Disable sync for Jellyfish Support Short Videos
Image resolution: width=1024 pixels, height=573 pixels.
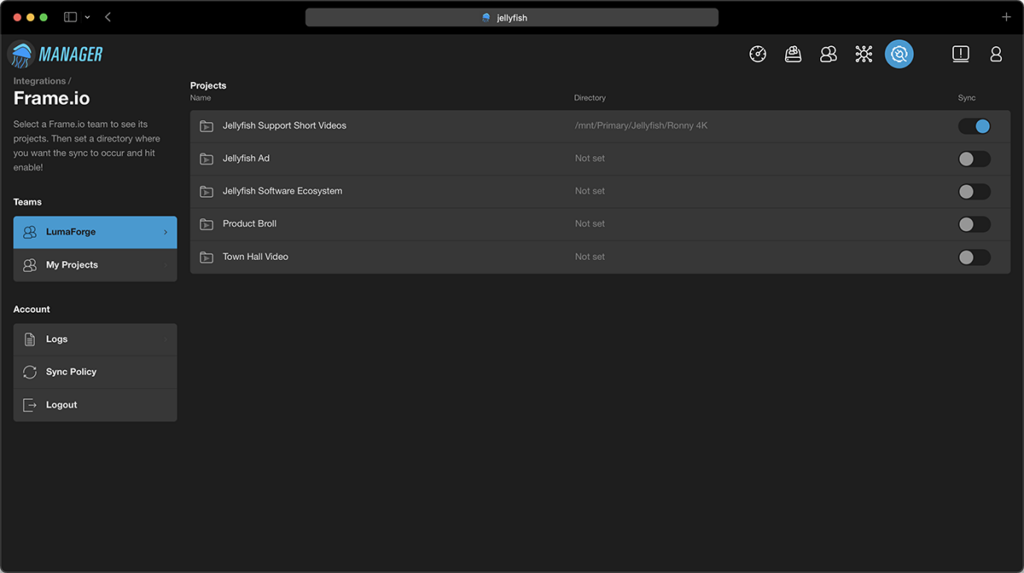pyautogui.click(x=974, y=126)
